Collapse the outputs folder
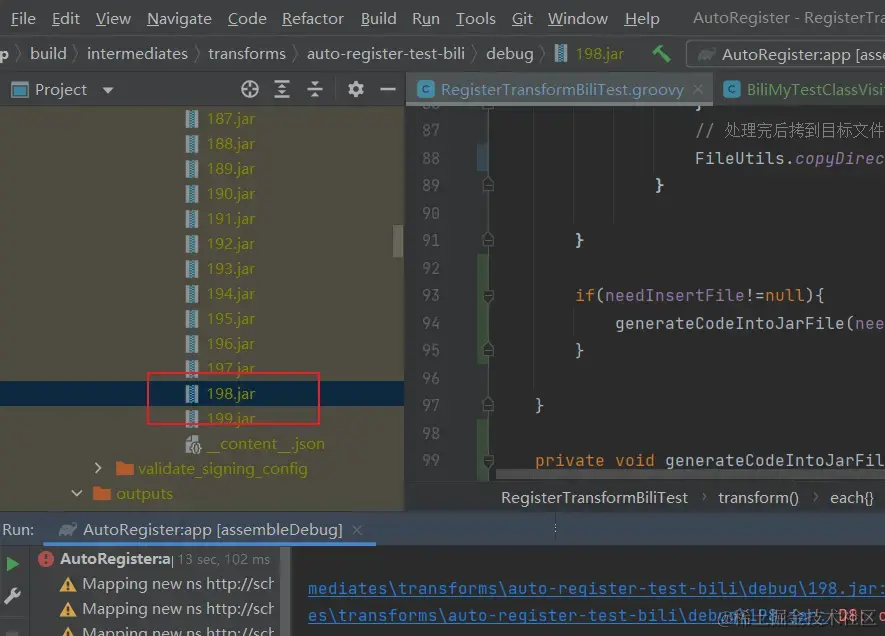This screenshot has height=636, width=885. [77, 493]
